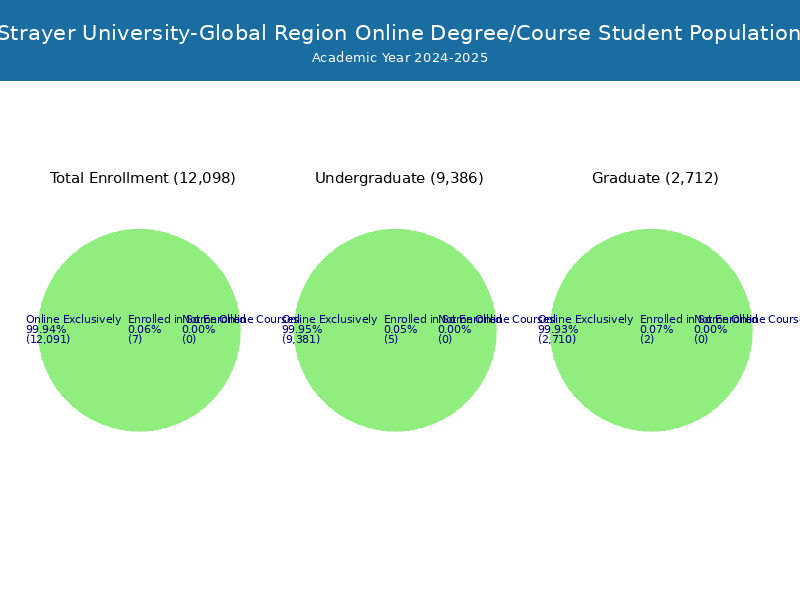Click the 0.07% Graduate value

(657, 330)
